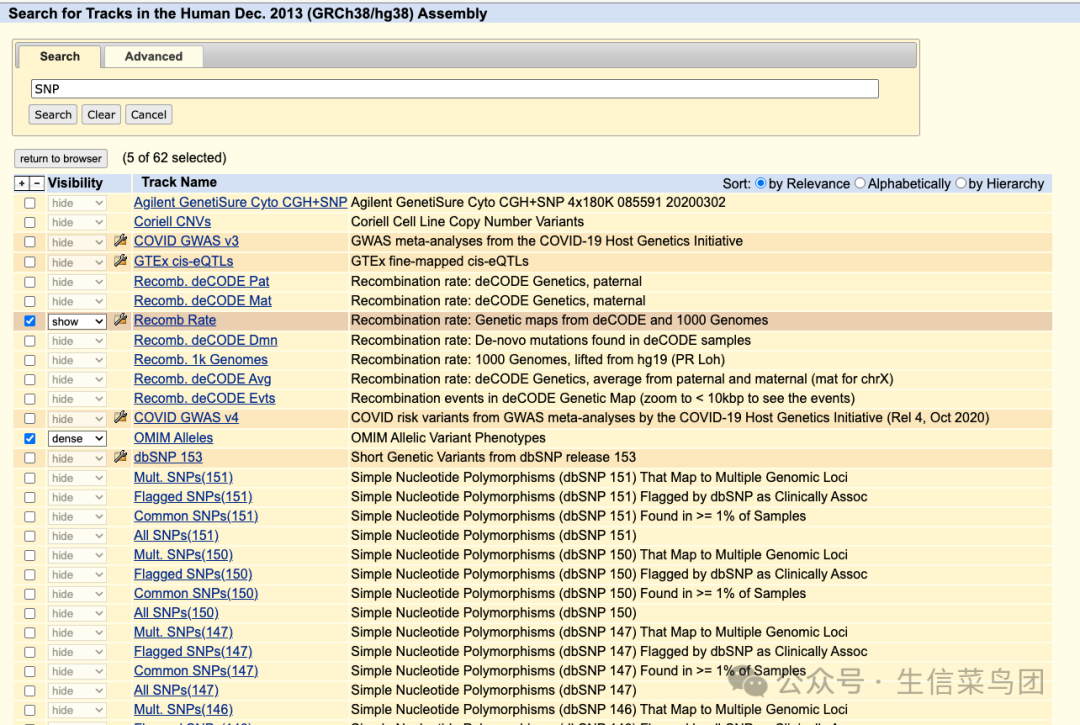Click the return to browser button
Screen dimensions: 1080x725
[61, 158]
